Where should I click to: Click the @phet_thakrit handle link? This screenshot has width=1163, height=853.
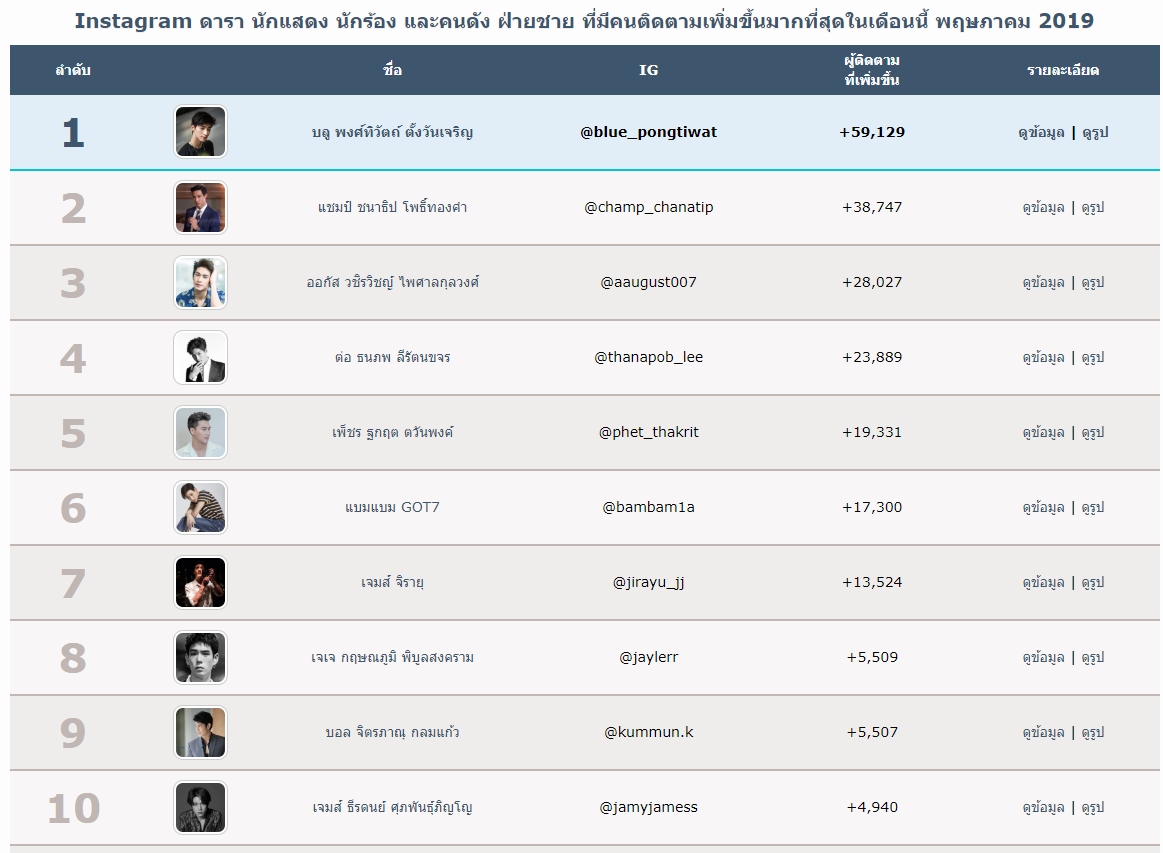648,432
